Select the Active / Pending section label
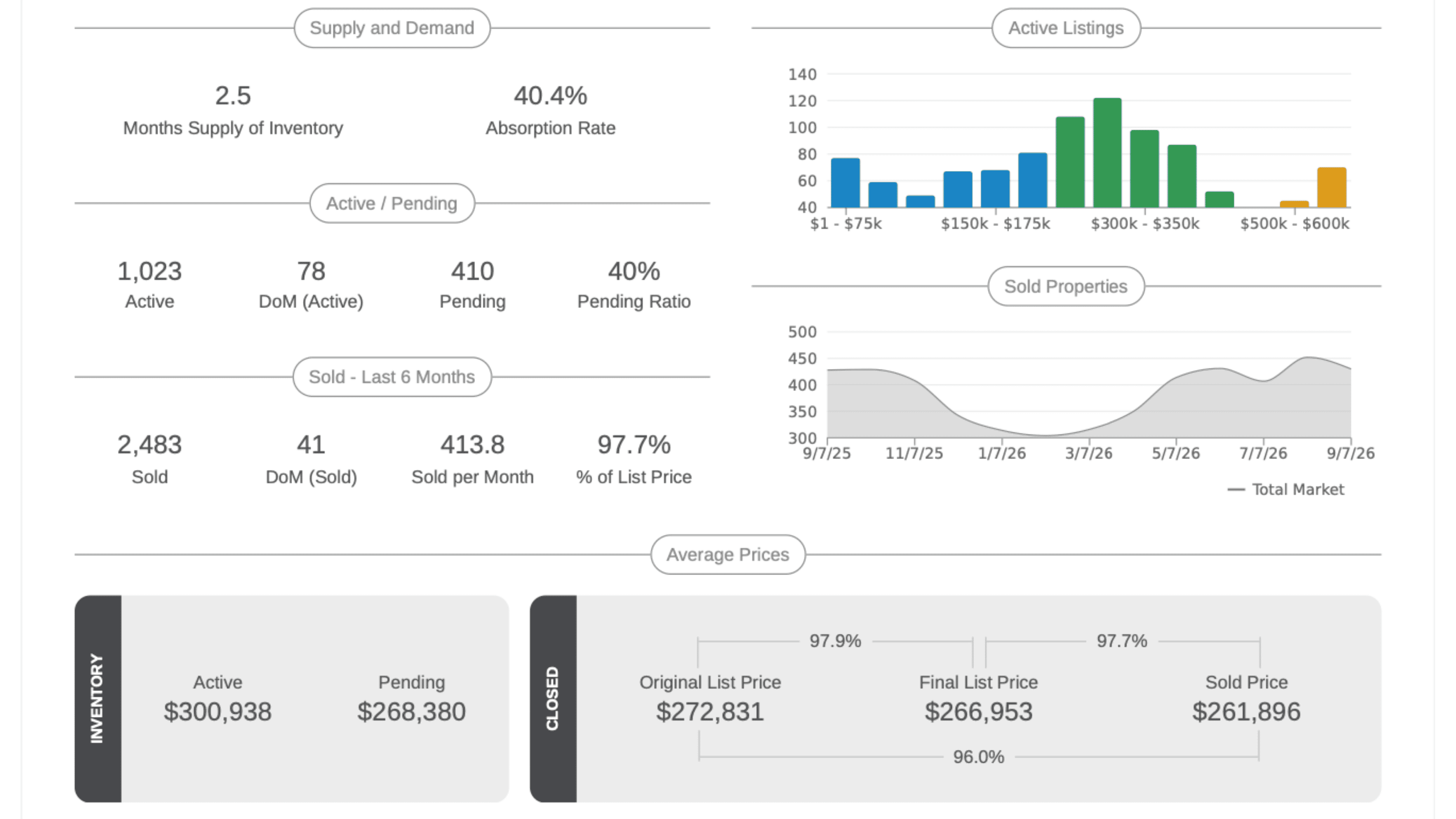The width and height of the screenshot is (1456, 819). [x=392, y=203]
